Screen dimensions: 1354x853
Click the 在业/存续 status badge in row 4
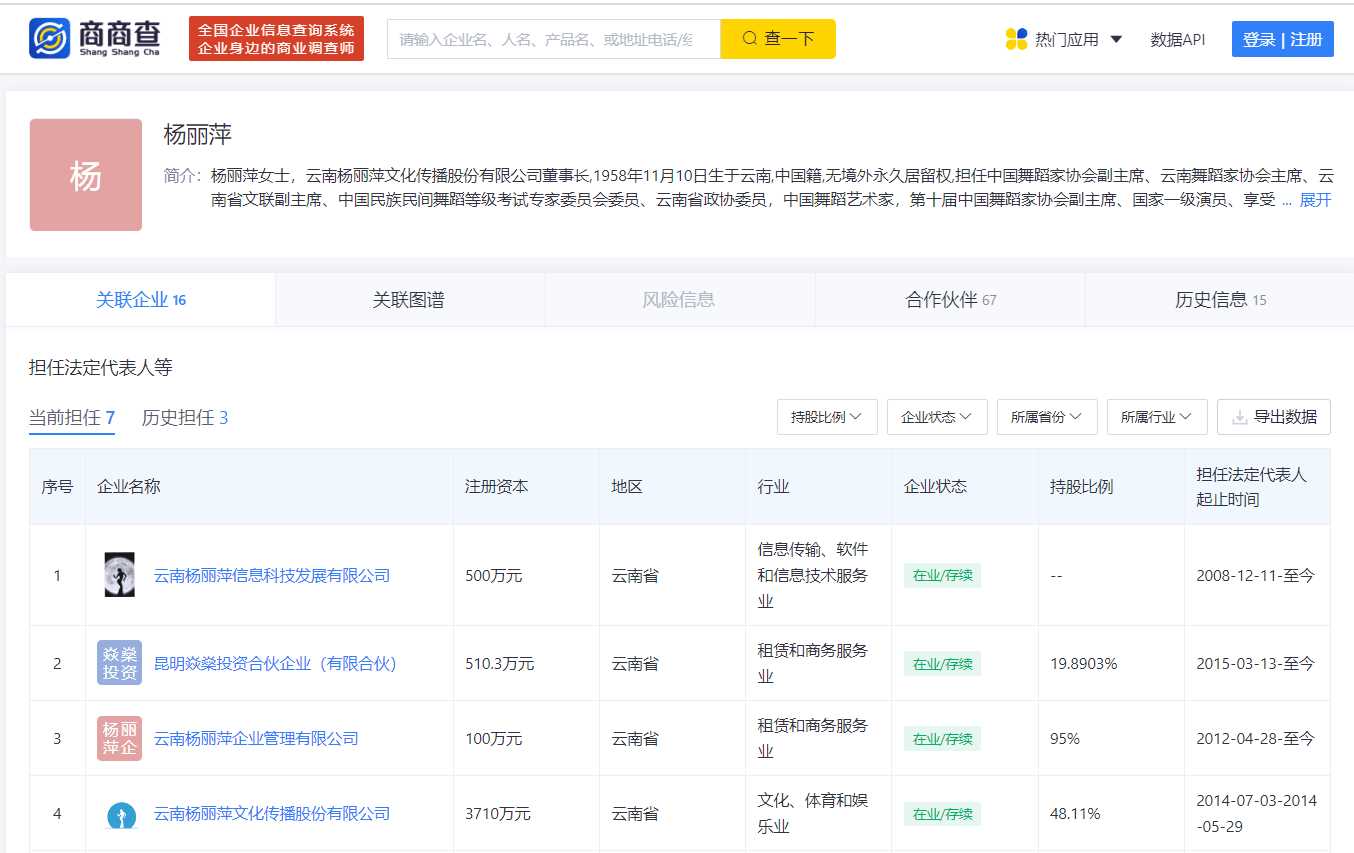coord(942,813)
